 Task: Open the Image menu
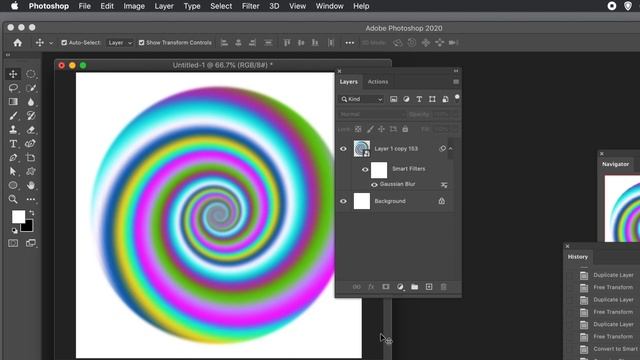click(134, 6)
